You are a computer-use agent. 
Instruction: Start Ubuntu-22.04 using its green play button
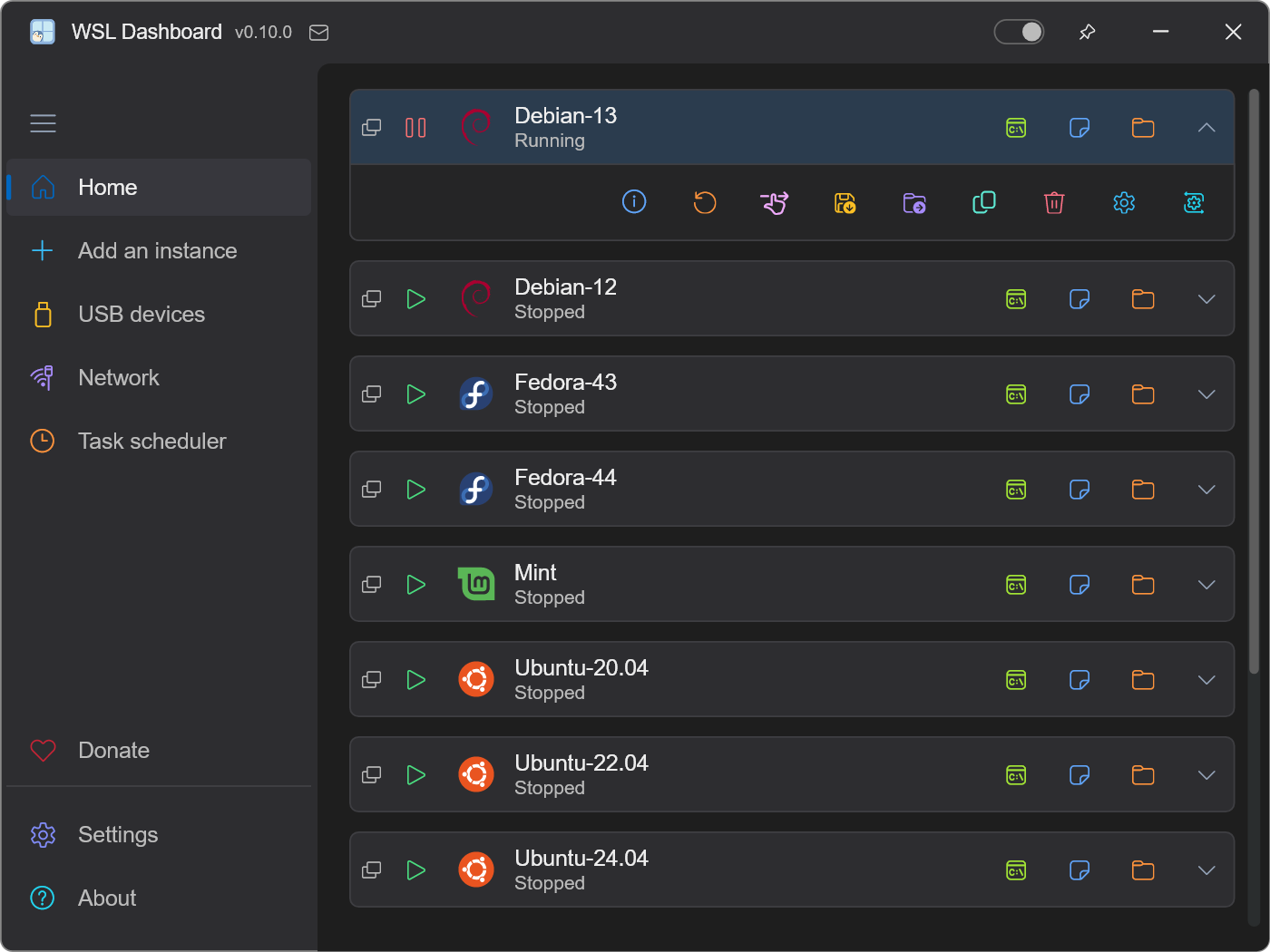click(416, 775)
